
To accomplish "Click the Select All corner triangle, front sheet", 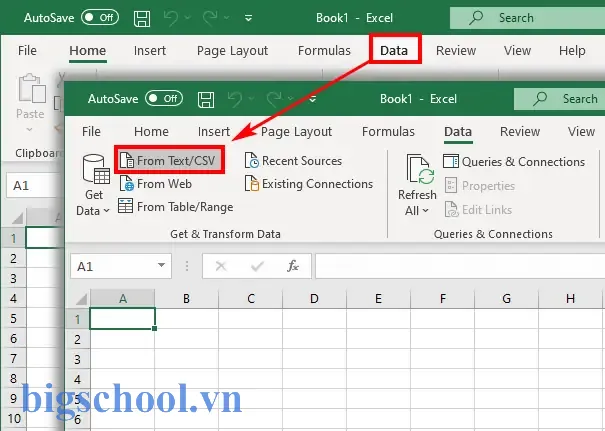I will click(81, 299).
